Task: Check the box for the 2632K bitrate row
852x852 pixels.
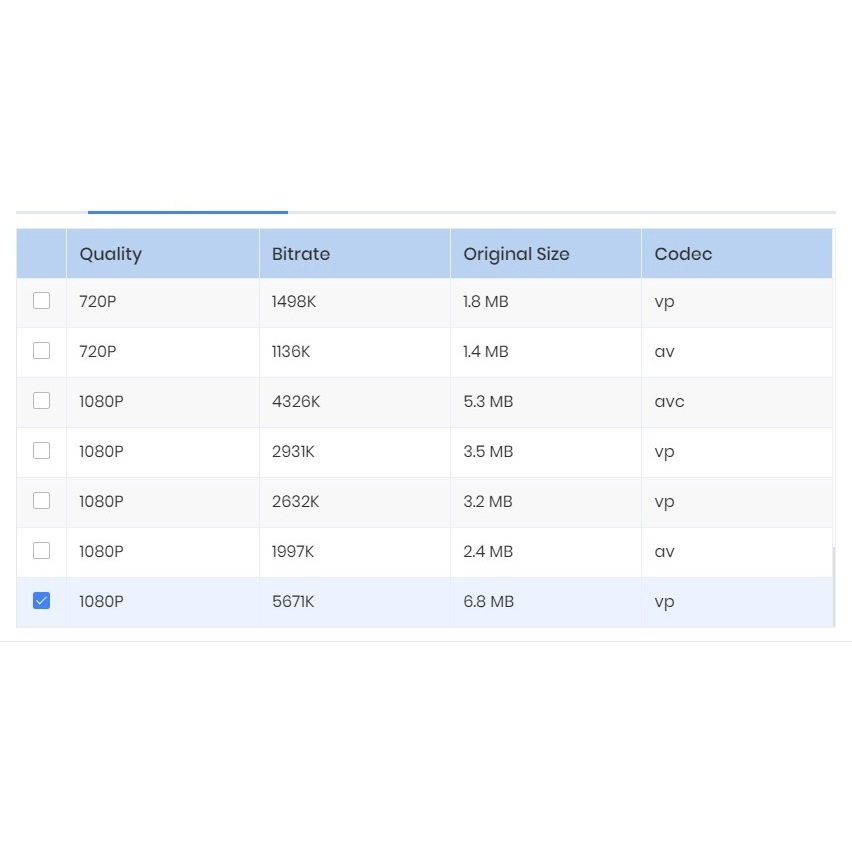Action: click(41, 500)
